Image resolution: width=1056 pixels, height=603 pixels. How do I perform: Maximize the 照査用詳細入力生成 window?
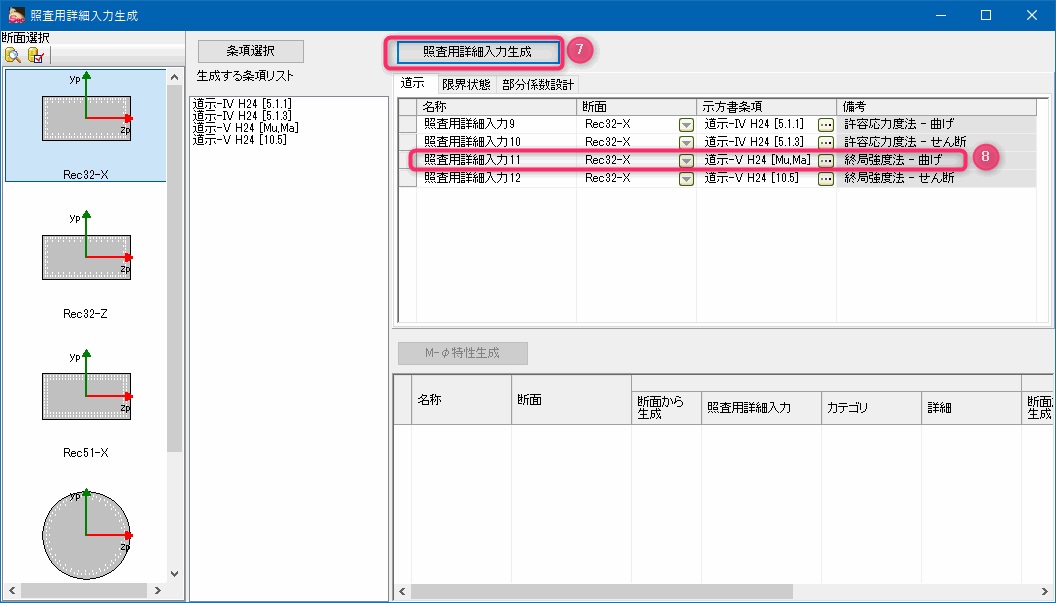(x=986, y=15)
